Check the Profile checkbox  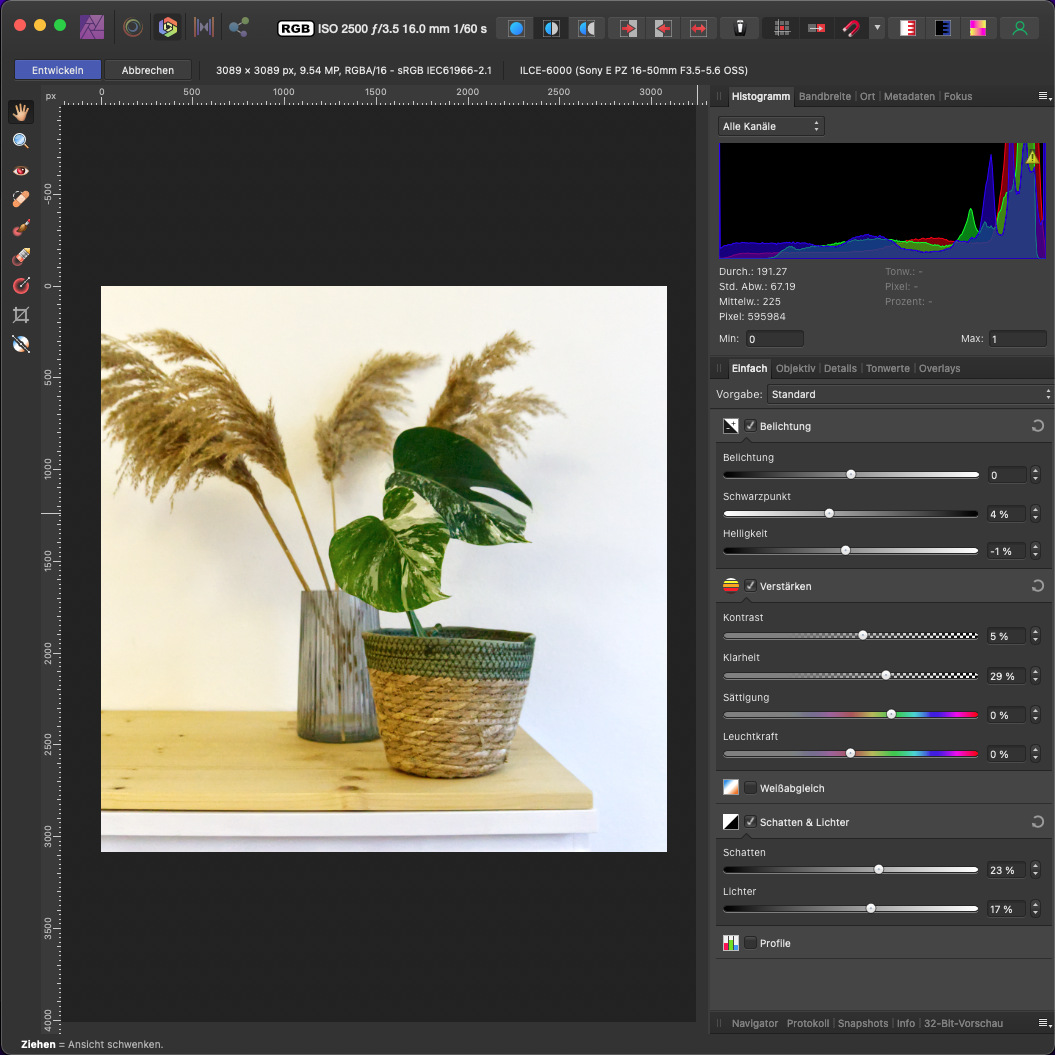pyautogui.click(x=750, y=942)
